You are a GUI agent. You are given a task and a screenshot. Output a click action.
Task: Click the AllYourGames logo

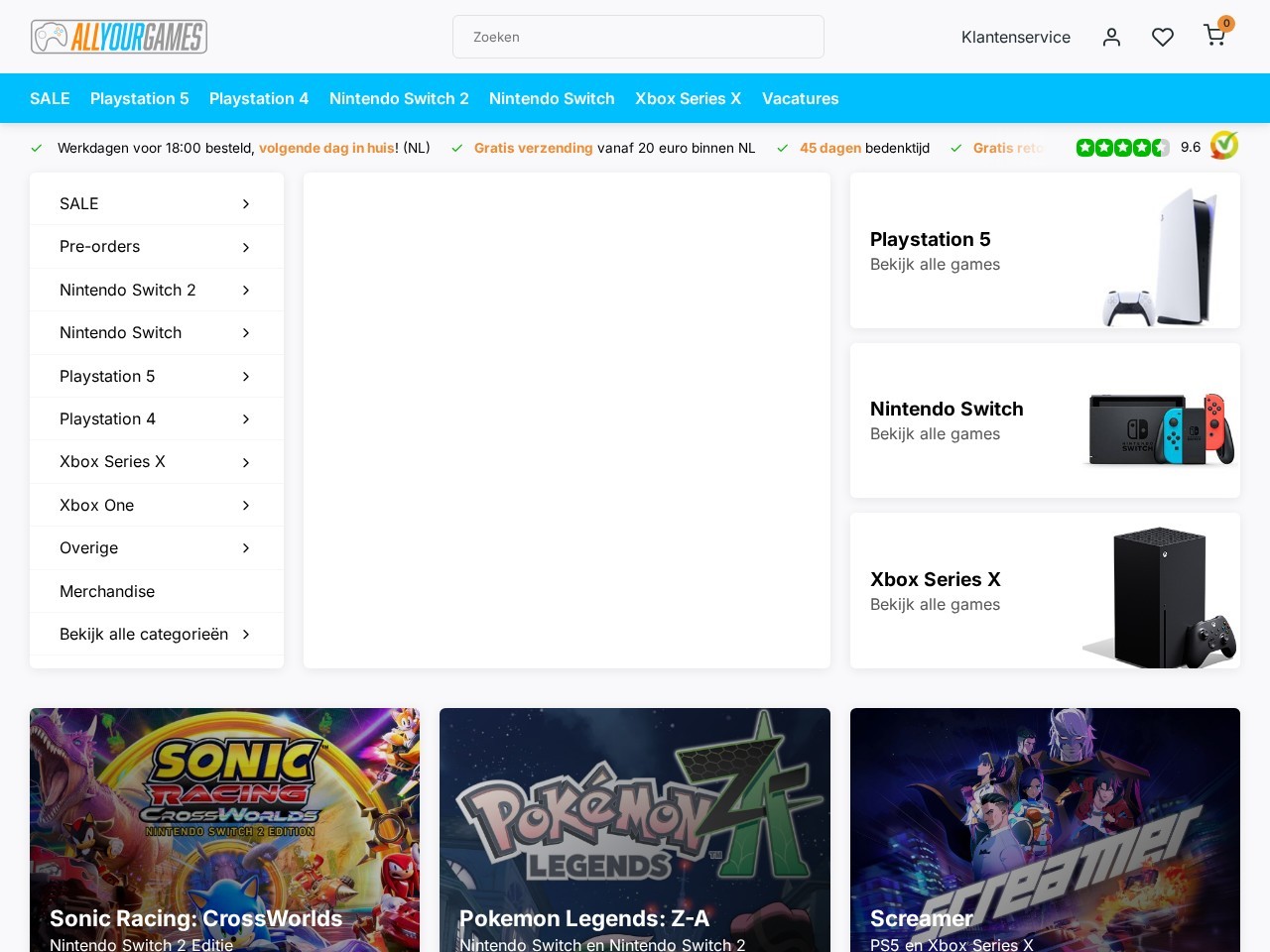(x=119, y=37)
